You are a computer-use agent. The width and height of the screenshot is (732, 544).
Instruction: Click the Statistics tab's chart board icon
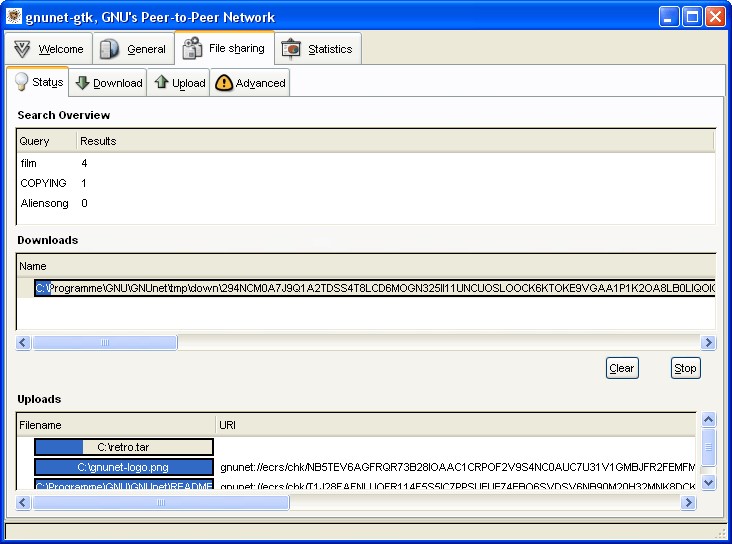click(291, 49)
